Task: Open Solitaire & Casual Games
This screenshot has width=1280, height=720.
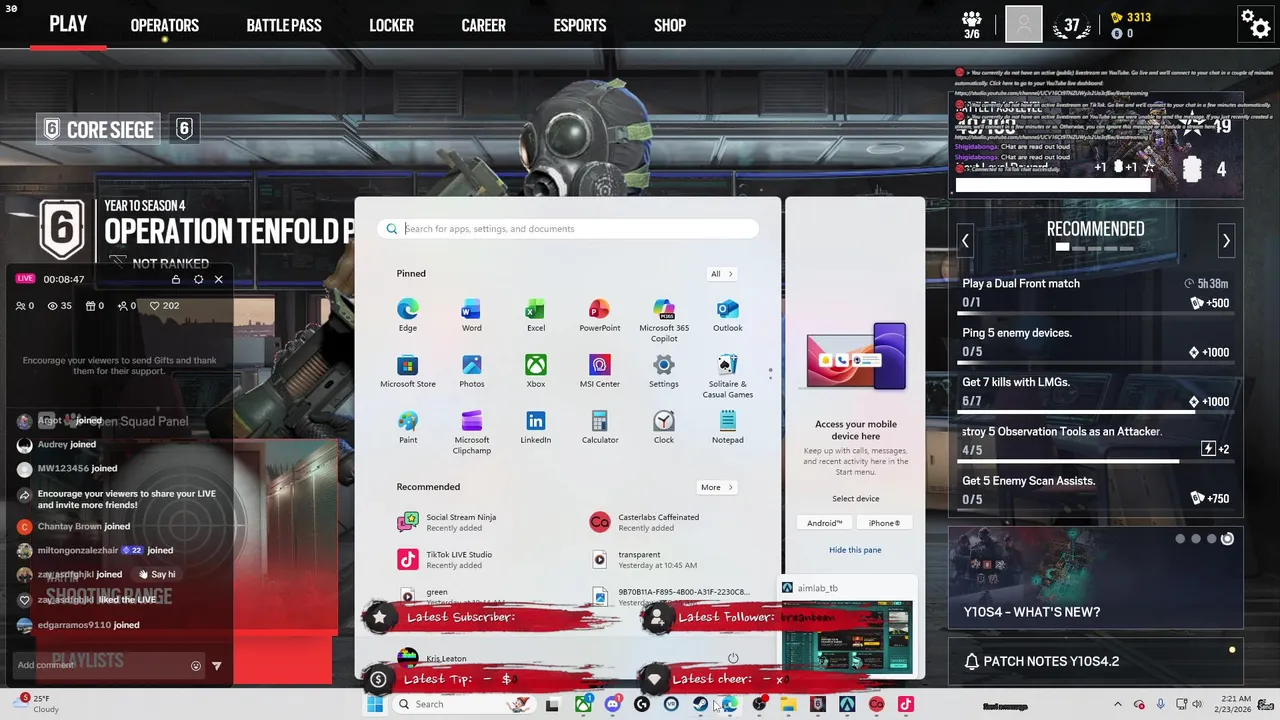Action: (x=727, y=376)
